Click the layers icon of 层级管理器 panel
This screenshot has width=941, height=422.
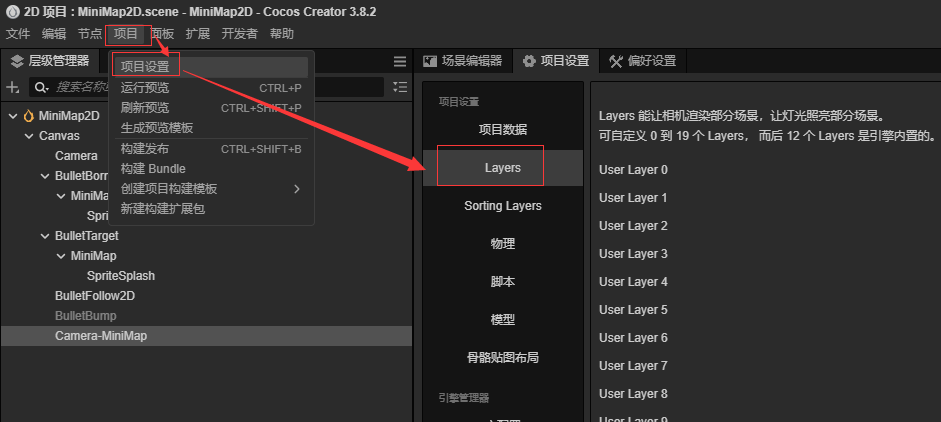coord(17,61)
